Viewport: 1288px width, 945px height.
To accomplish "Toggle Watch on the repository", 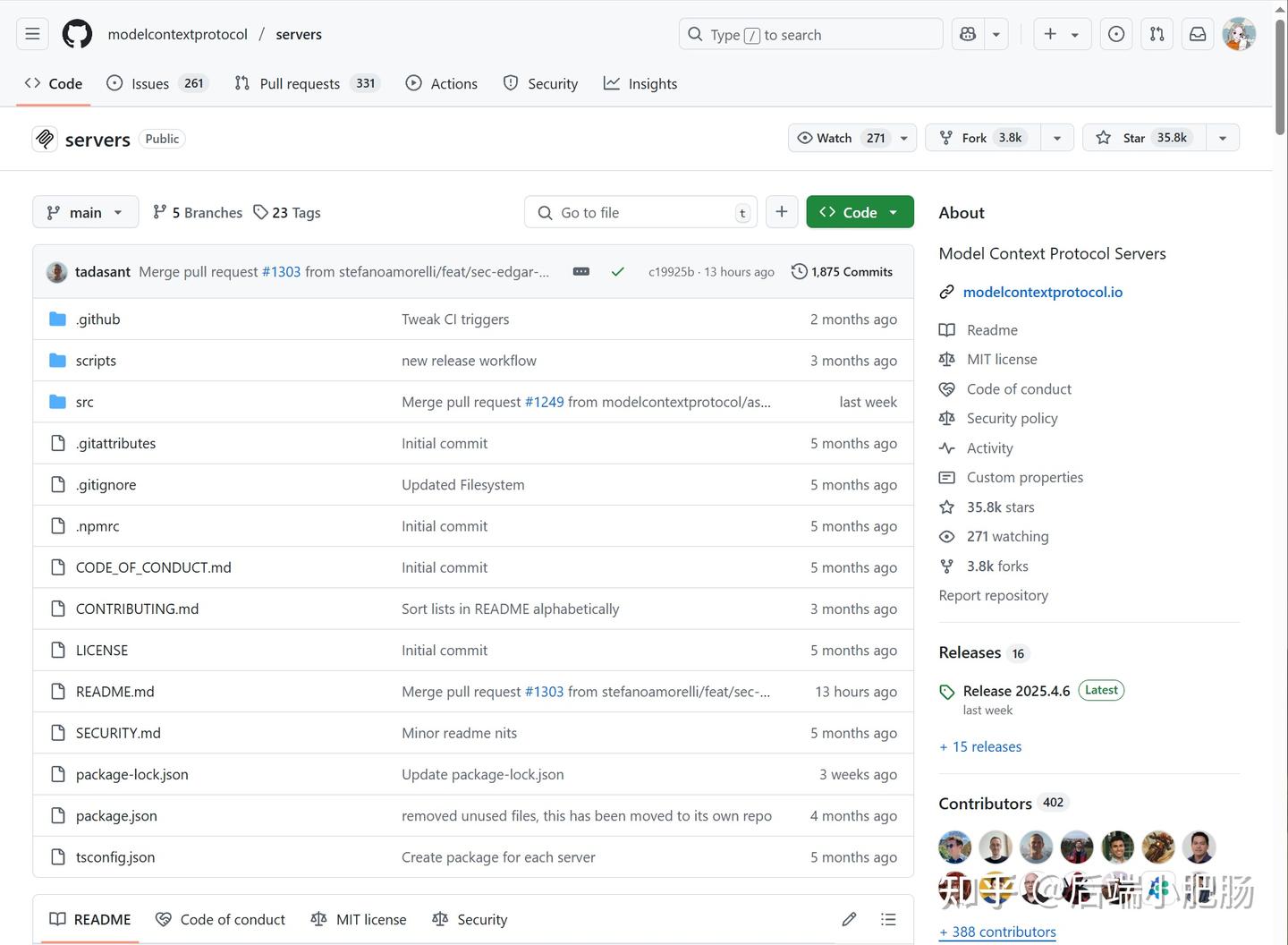I will click(852, 138).
